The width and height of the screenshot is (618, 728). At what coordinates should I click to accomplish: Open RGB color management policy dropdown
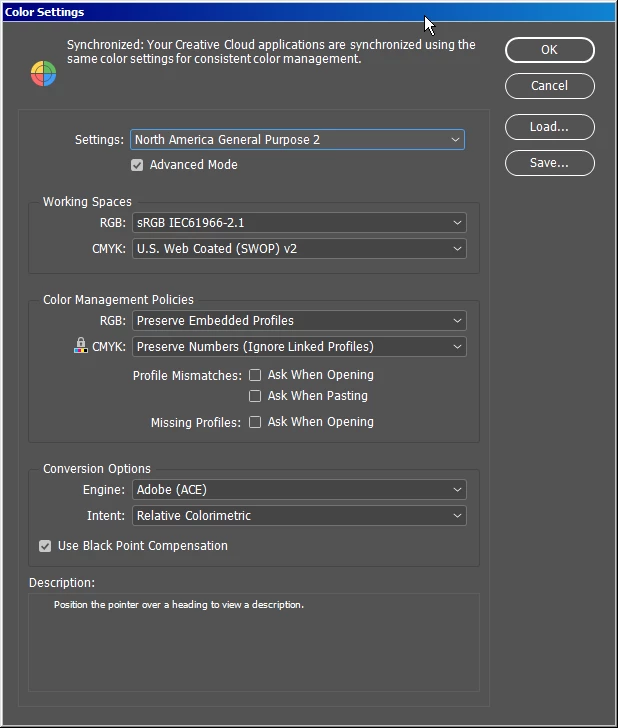tap(299, 321)
